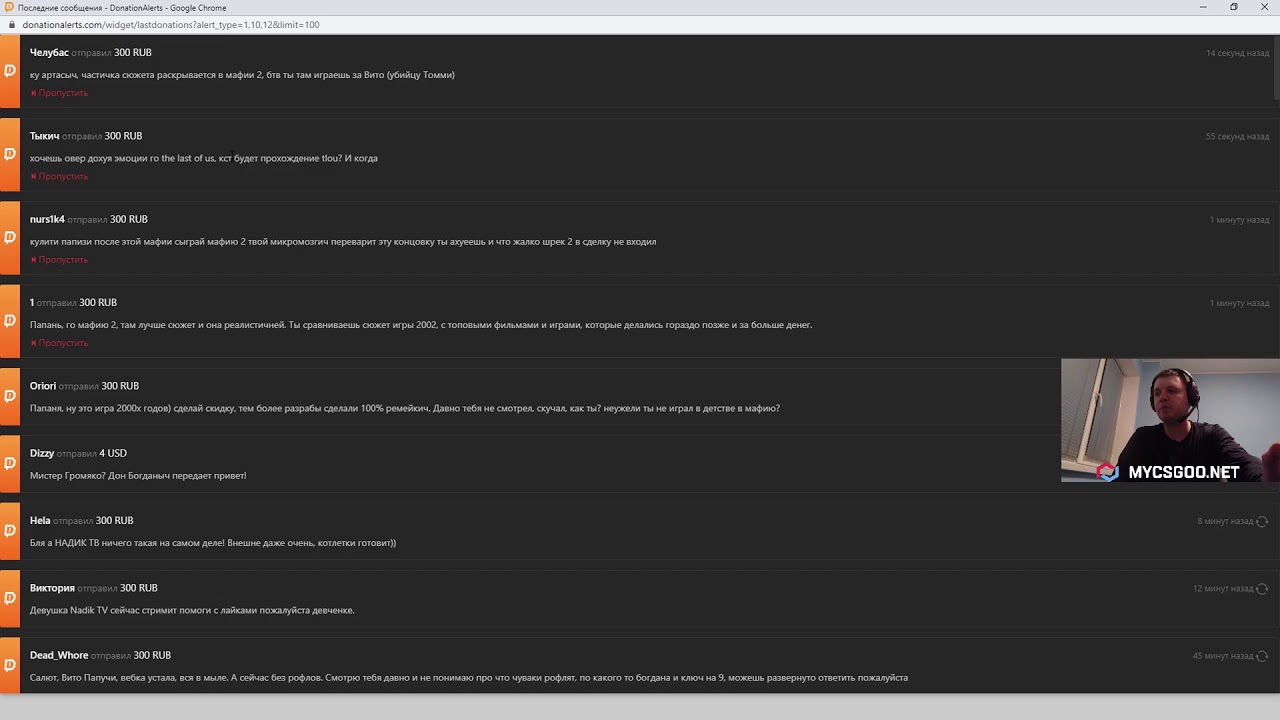Click the orange DonationAlerts icon beside Виктория

click(10, 598)
